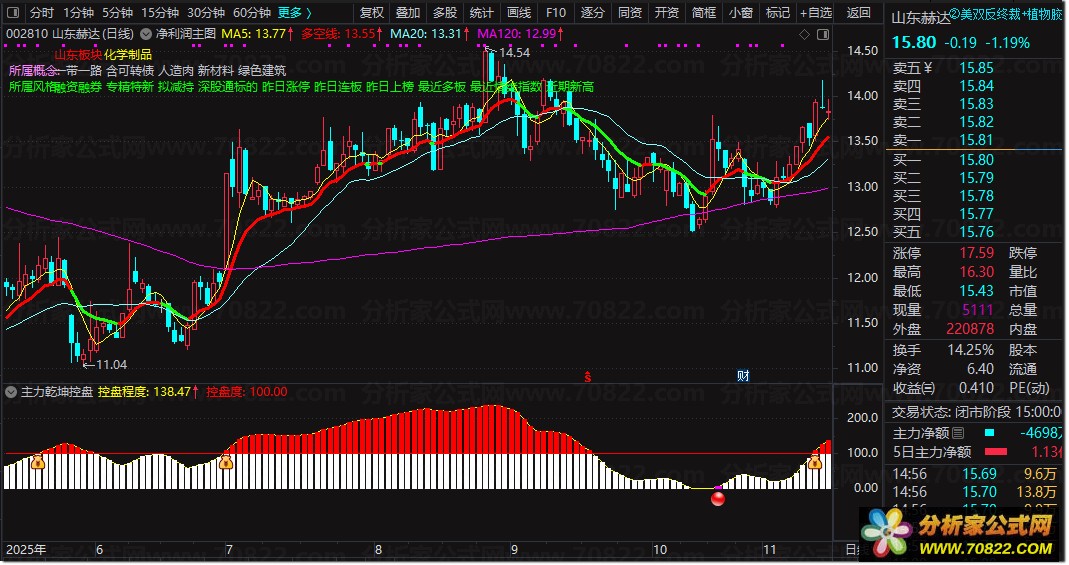Click the blue 财 financial marker
1069x565 pixels.
pos(743,376)
